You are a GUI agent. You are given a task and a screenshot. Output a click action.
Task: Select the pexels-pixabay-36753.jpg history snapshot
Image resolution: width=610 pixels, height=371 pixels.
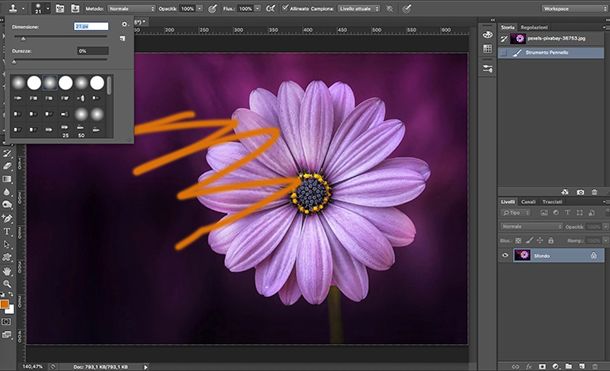(x=551, y=38)
